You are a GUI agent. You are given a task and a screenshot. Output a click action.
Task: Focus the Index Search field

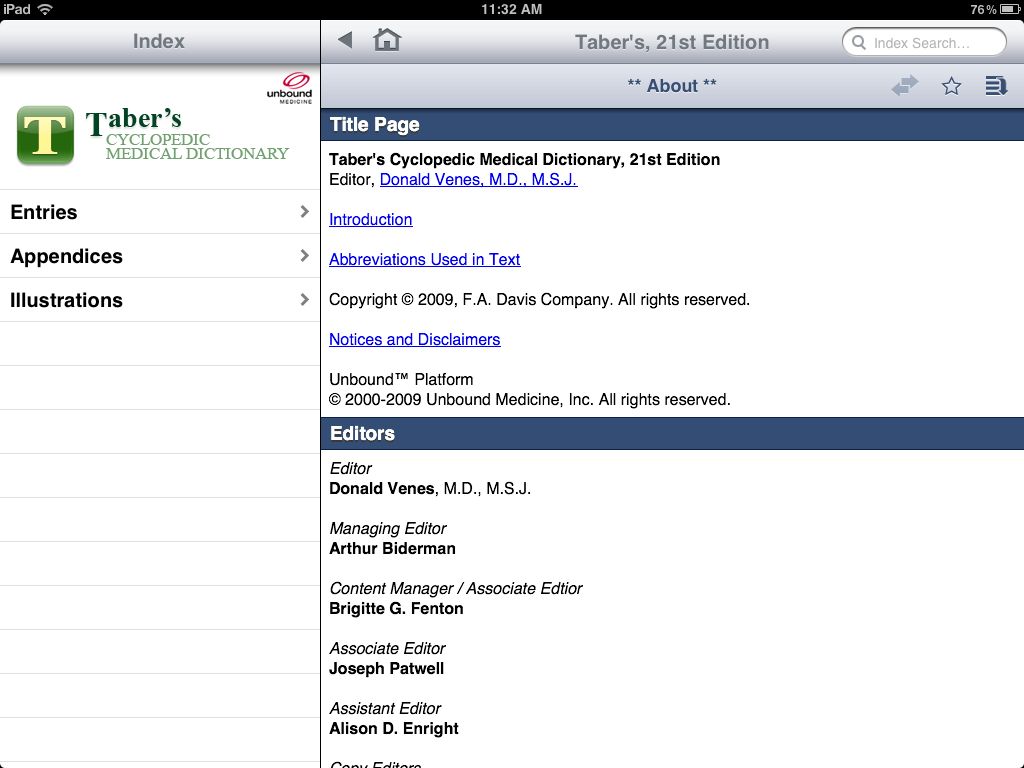[924, 42]
